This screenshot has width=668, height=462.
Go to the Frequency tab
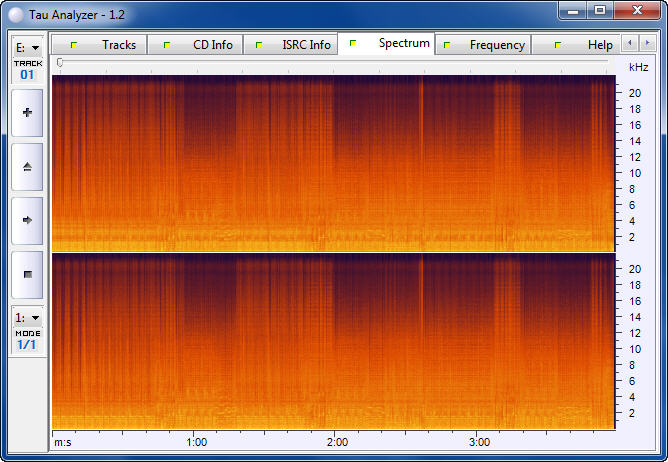click(x=485, y=45)
